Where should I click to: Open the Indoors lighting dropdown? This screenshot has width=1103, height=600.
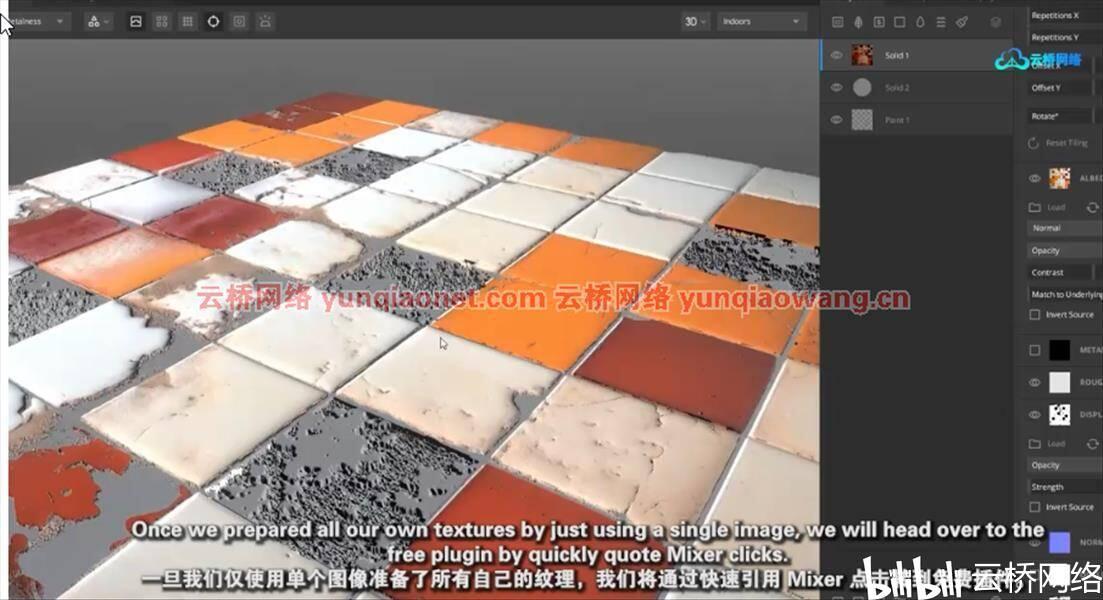pos(760,22)
